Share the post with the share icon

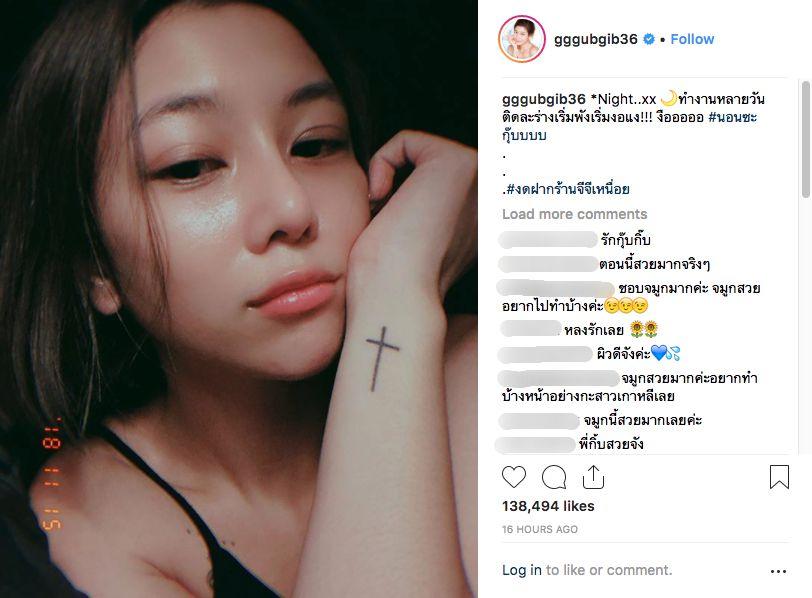594,477
